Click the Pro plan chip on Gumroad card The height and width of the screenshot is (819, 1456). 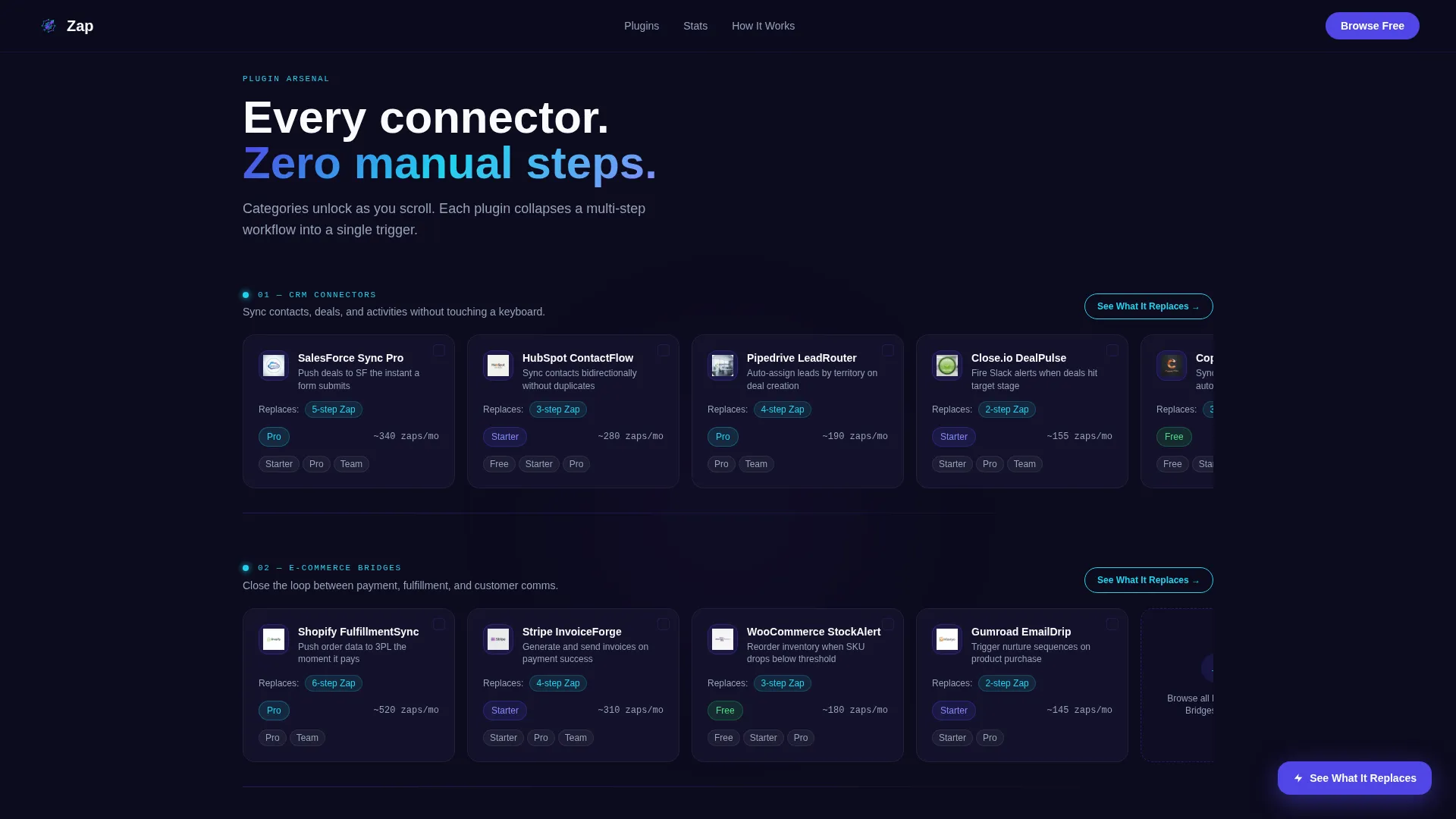(x=990, y=738)
